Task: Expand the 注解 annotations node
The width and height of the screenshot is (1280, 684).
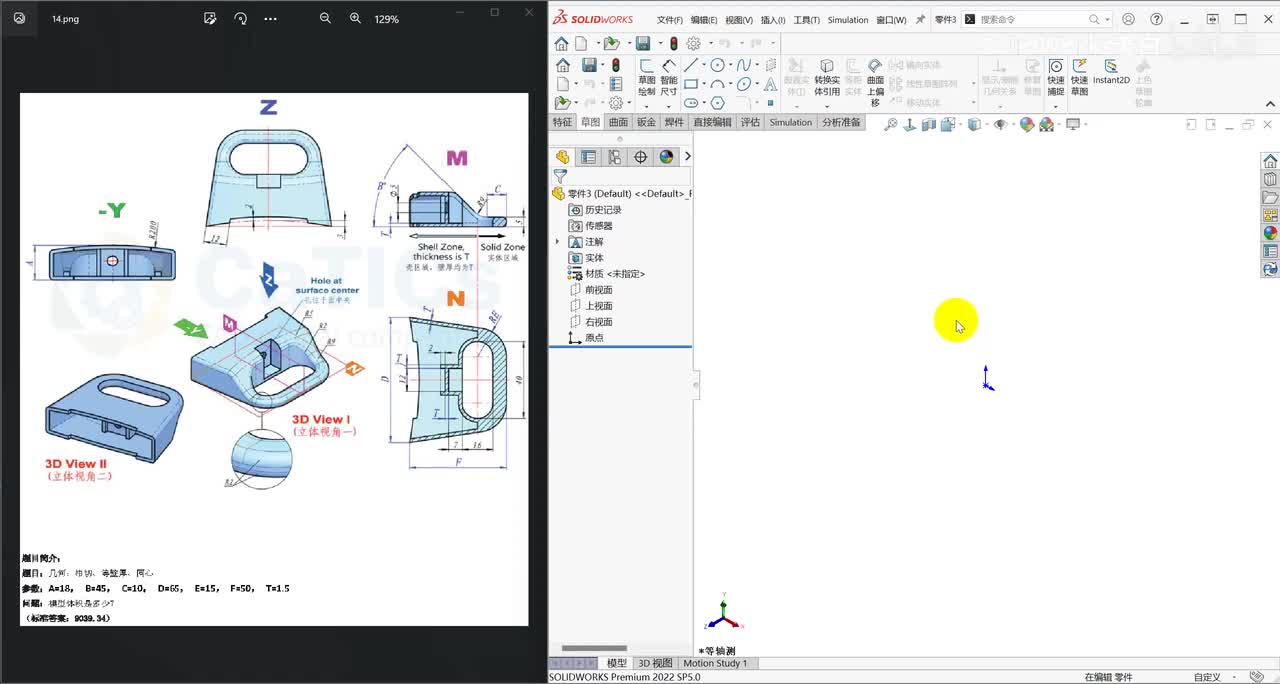Action: pos(558,242)
